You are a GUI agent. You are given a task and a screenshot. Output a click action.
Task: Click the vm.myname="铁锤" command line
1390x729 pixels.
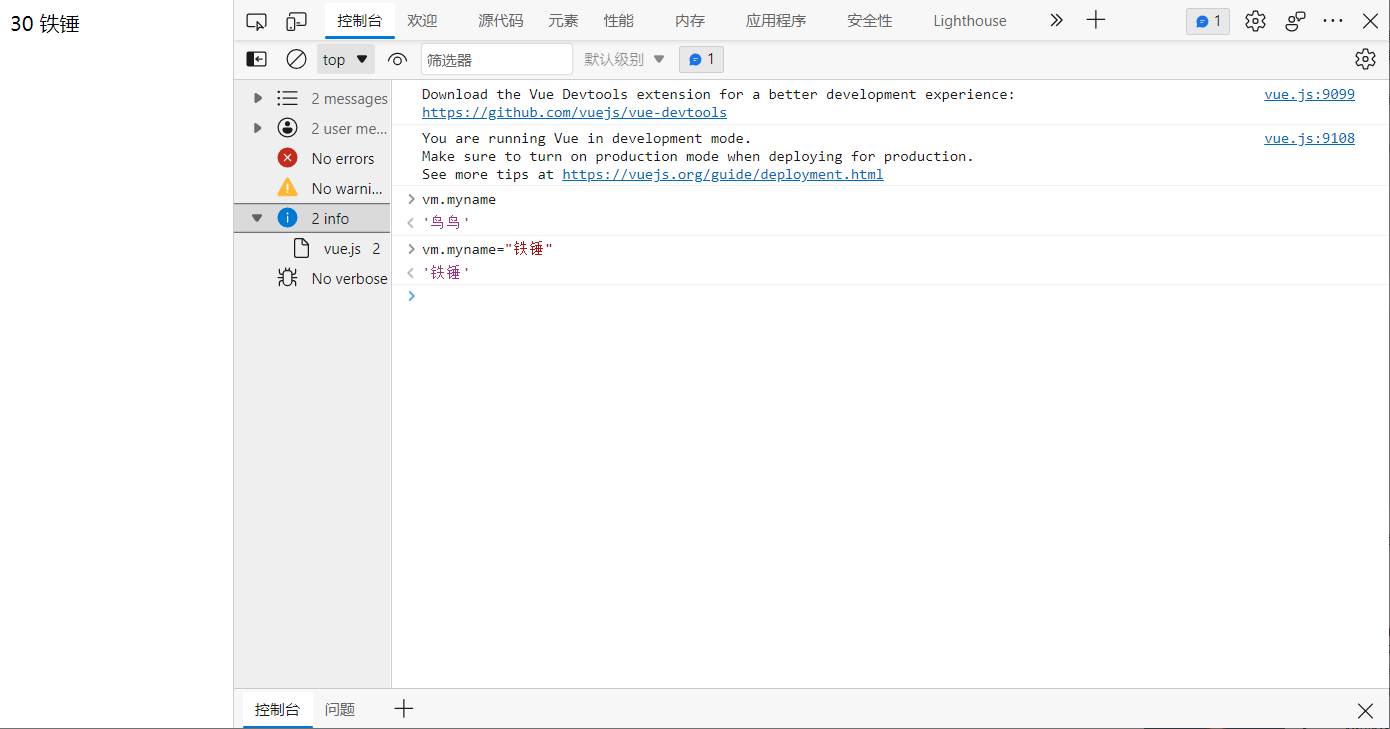(x=487, y=248)
